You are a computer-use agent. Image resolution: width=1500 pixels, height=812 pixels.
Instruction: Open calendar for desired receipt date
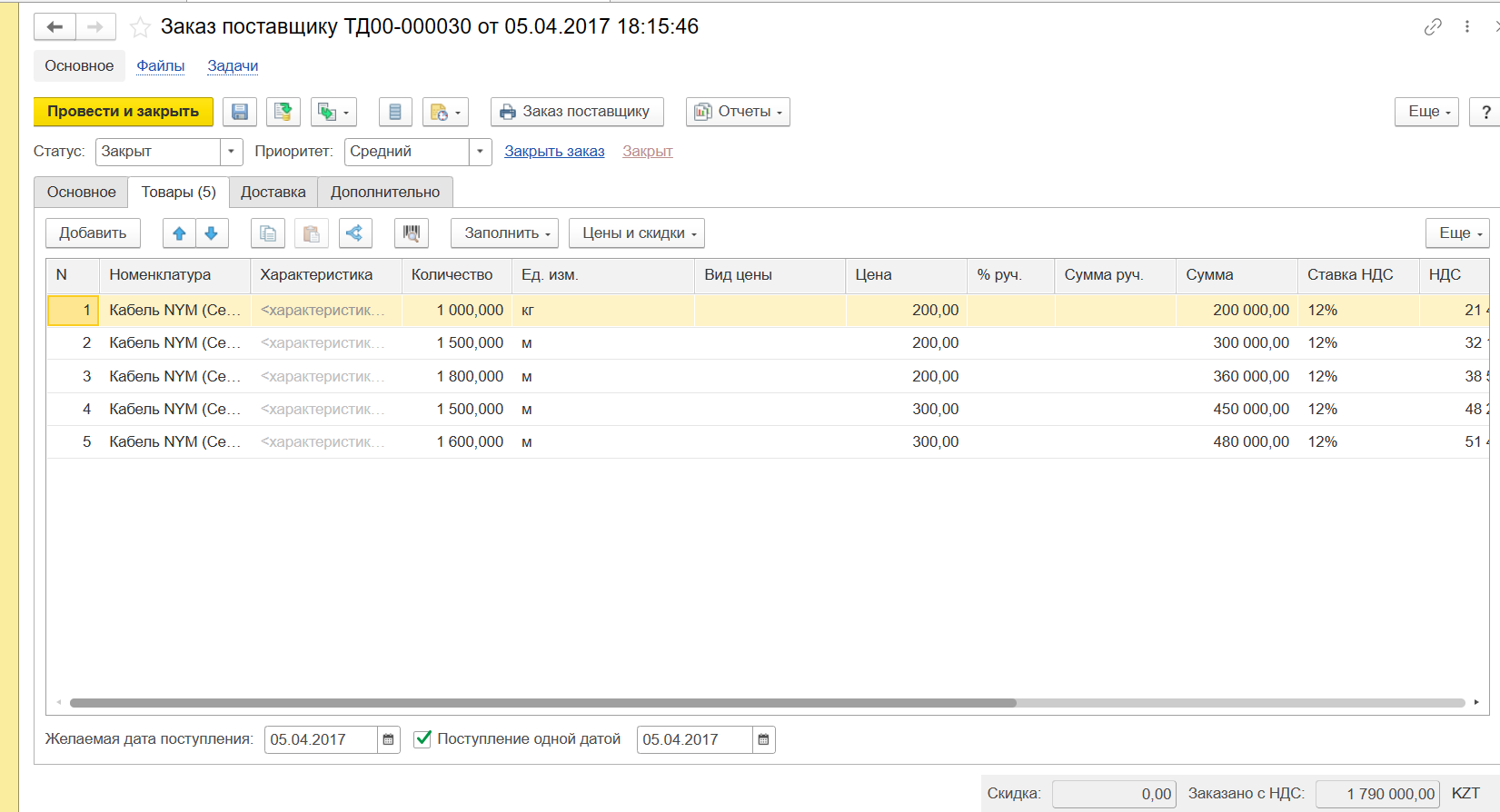click(389, 740)
